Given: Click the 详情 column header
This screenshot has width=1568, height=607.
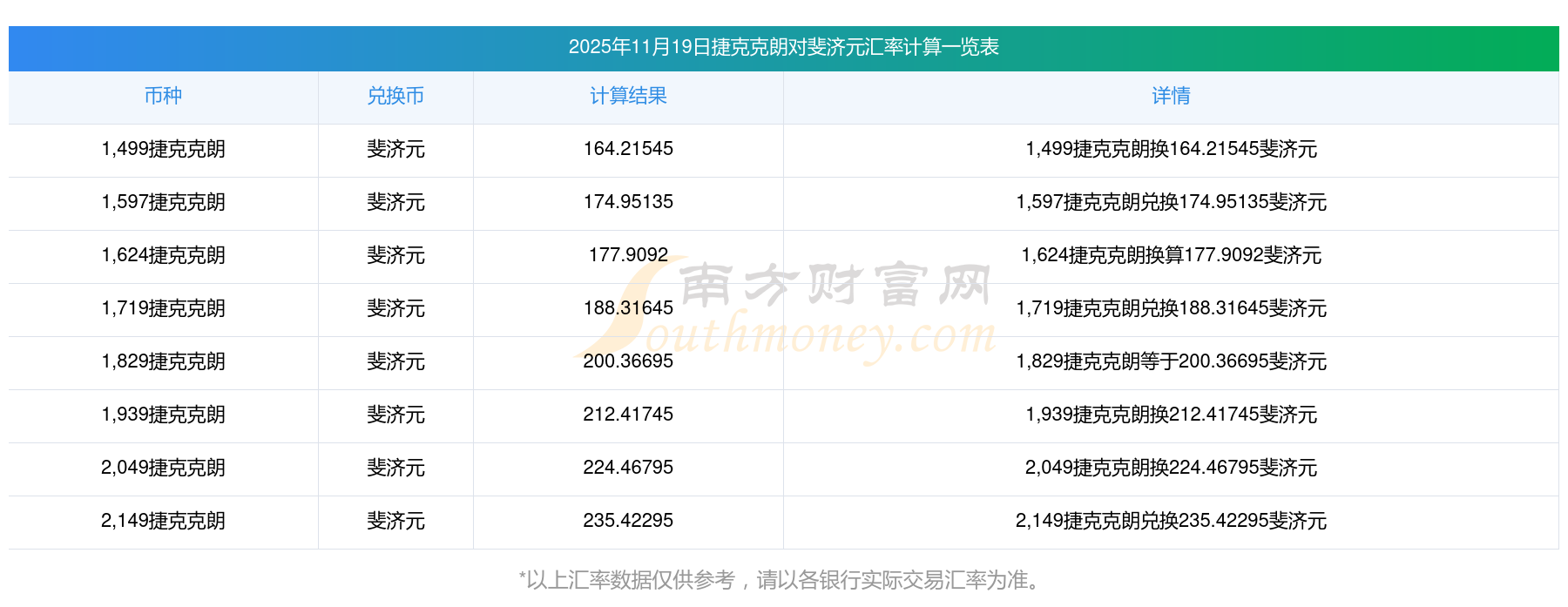Looking at the screenshot, I should (x=1171, y=96).
